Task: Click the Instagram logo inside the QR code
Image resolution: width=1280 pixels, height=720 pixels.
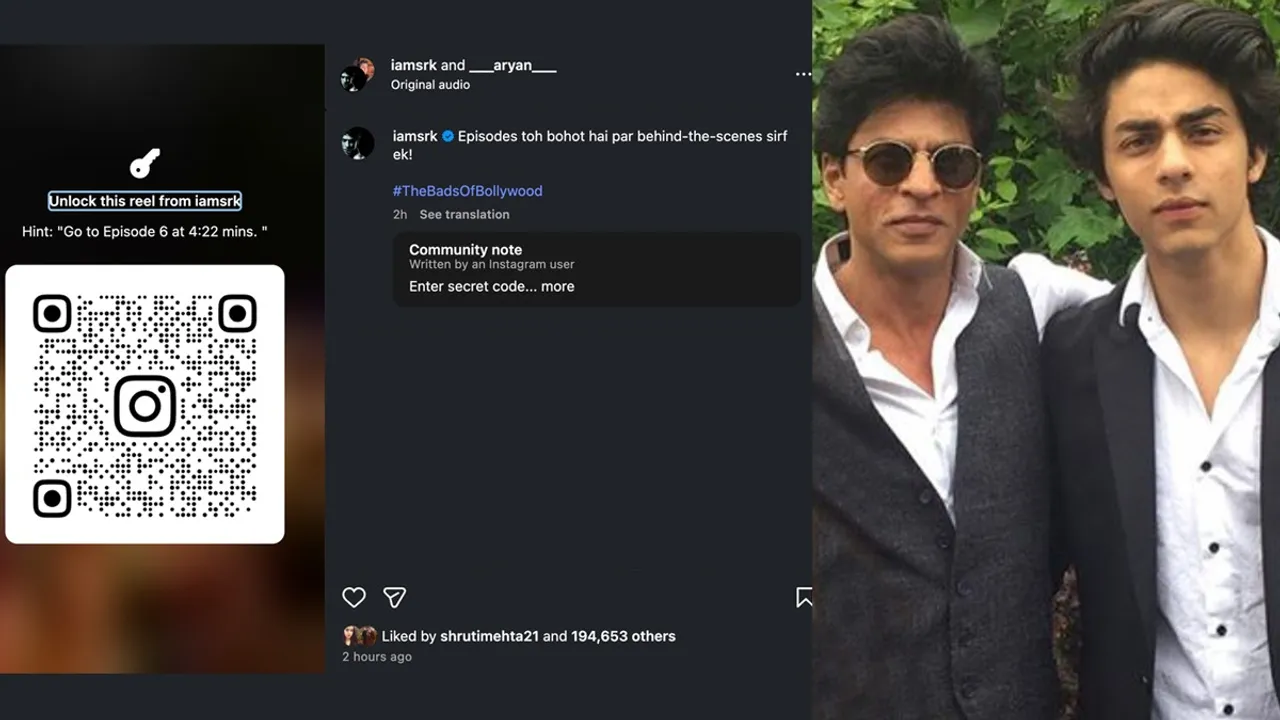Action: click(145, 405)
